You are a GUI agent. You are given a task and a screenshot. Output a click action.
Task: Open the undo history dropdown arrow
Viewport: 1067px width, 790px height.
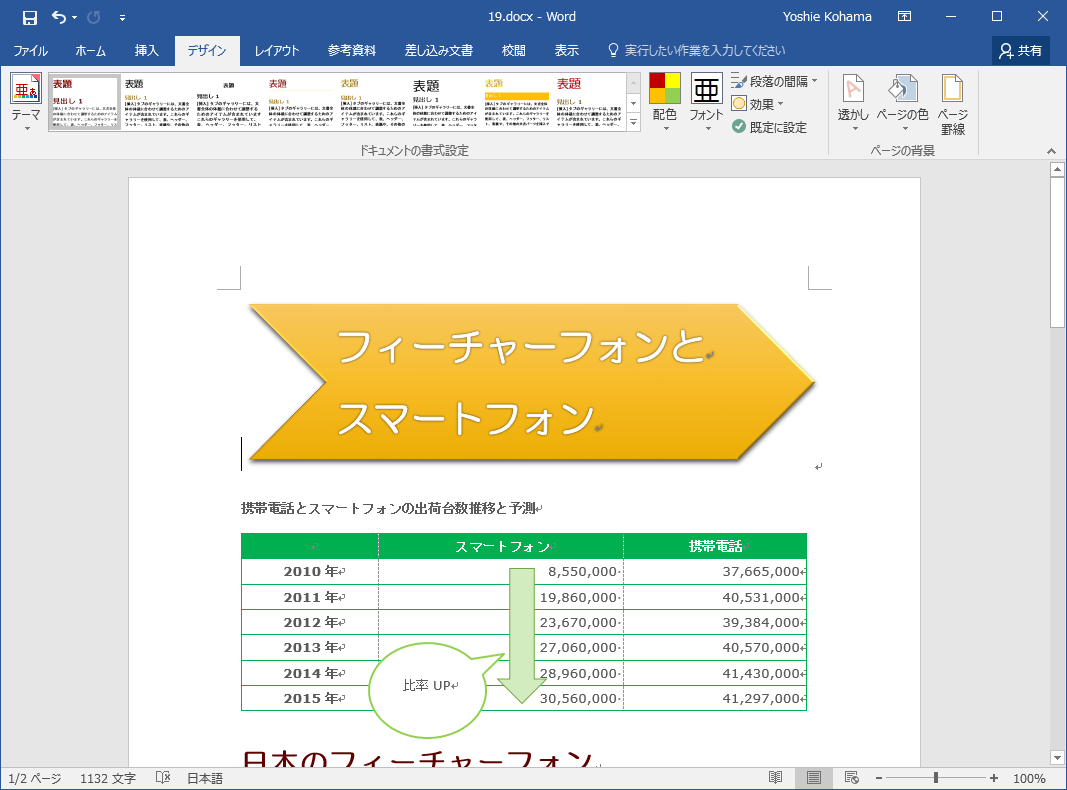click(75, 18)
